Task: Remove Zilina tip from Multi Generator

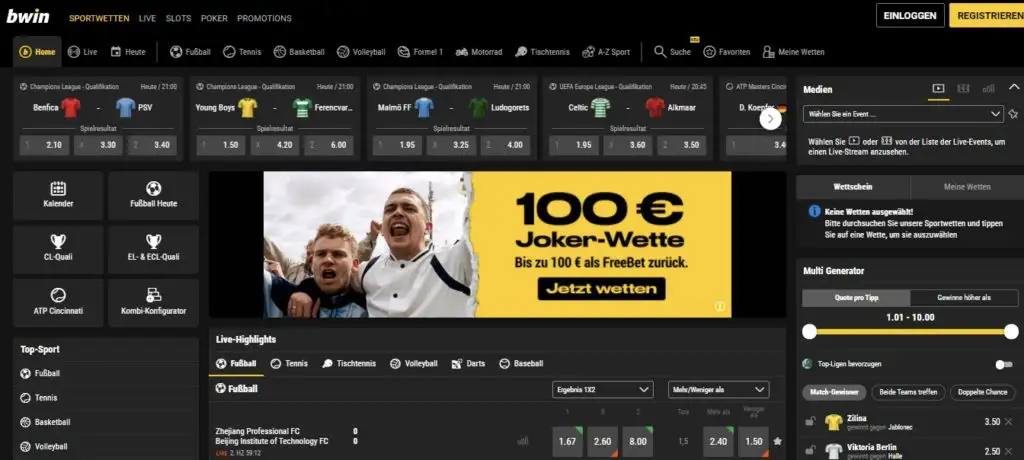Action: point(1009,422)
